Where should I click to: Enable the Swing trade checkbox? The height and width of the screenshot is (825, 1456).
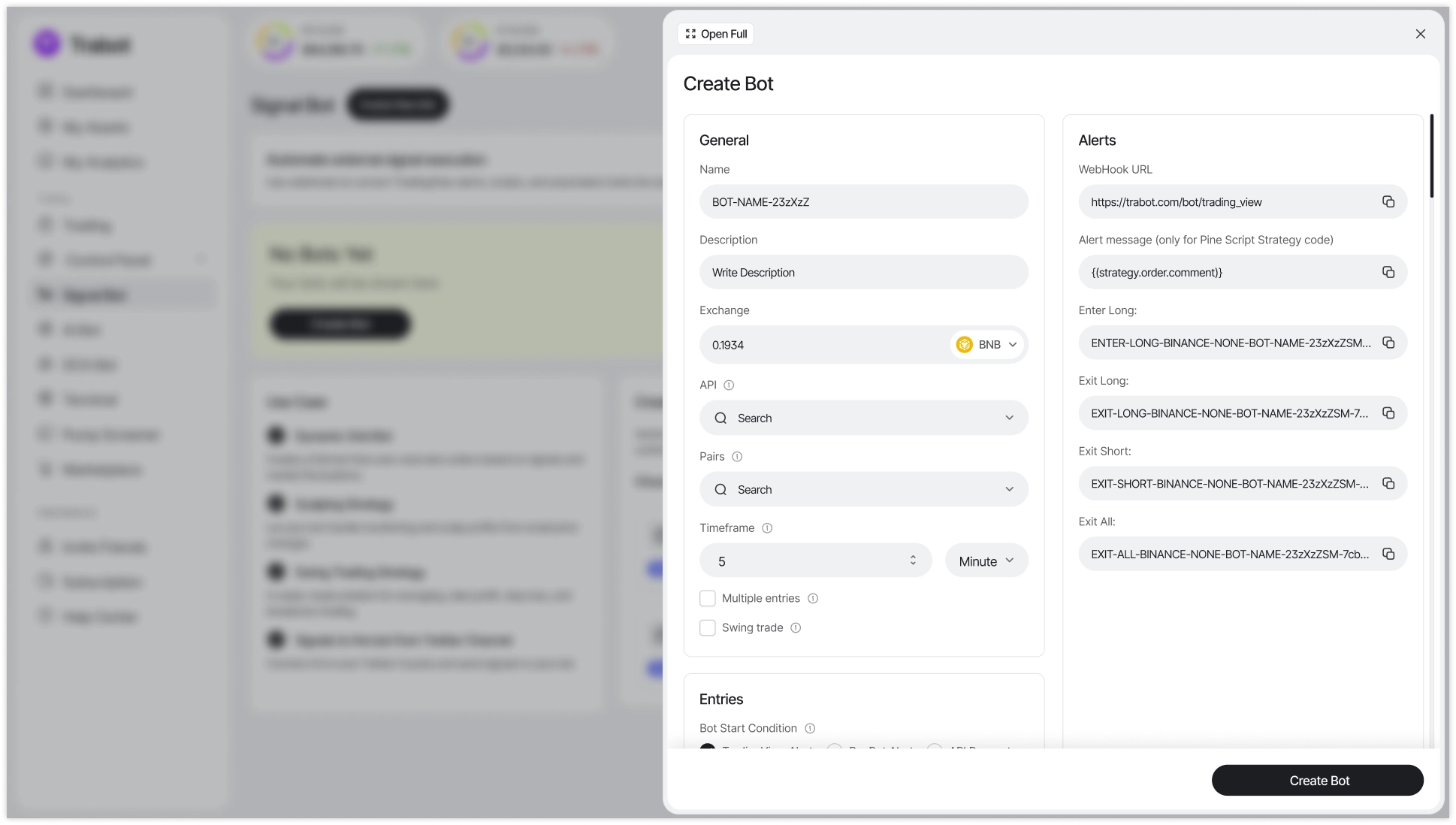pos(707,627)
